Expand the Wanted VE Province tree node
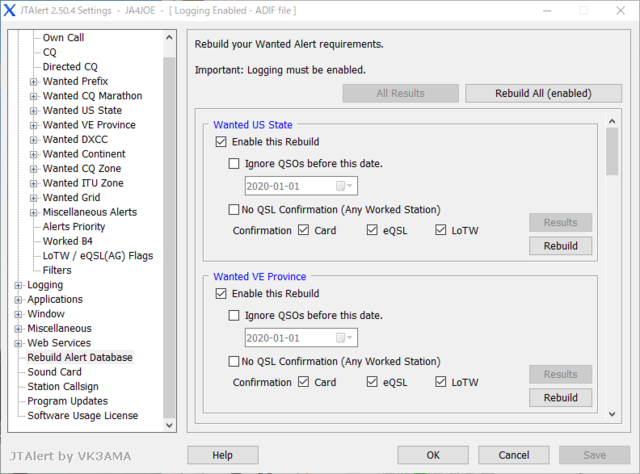The height and width of the screenshot is (474, 640). (33, 125)
